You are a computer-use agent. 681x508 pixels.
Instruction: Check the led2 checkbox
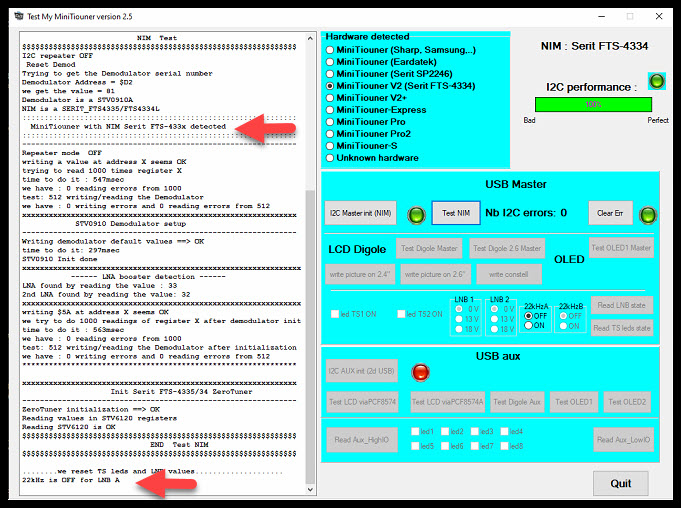point(445,431)
